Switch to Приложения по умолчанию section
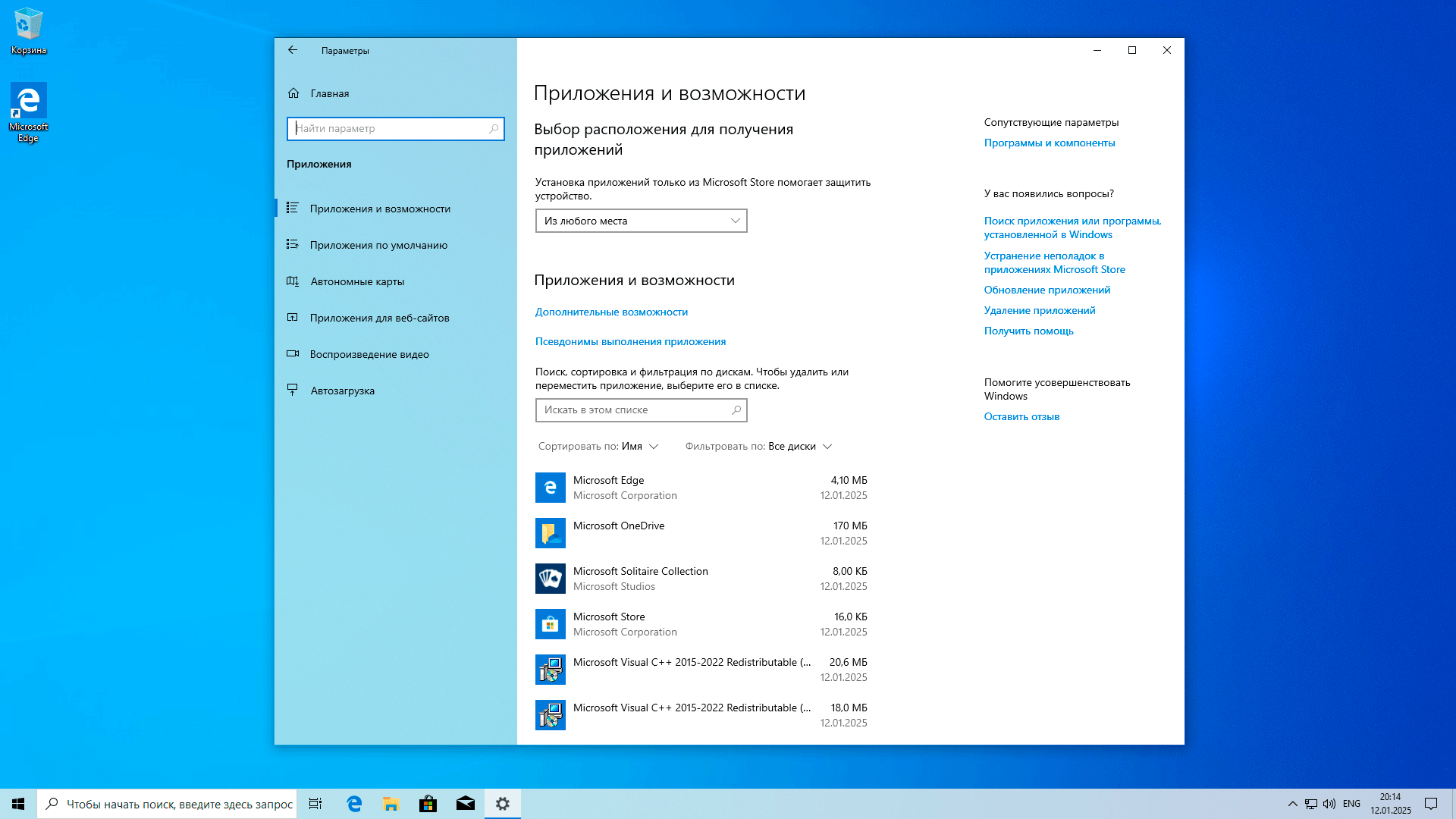The width and height of the screenshot is (1456, 819). coord(378,245)
